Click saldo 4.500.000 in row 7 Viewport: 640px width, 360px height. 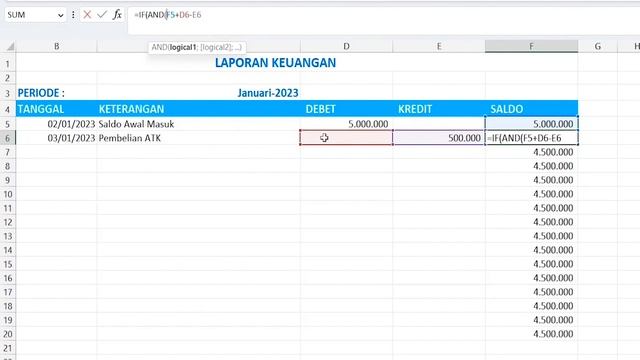pos(553,152)
